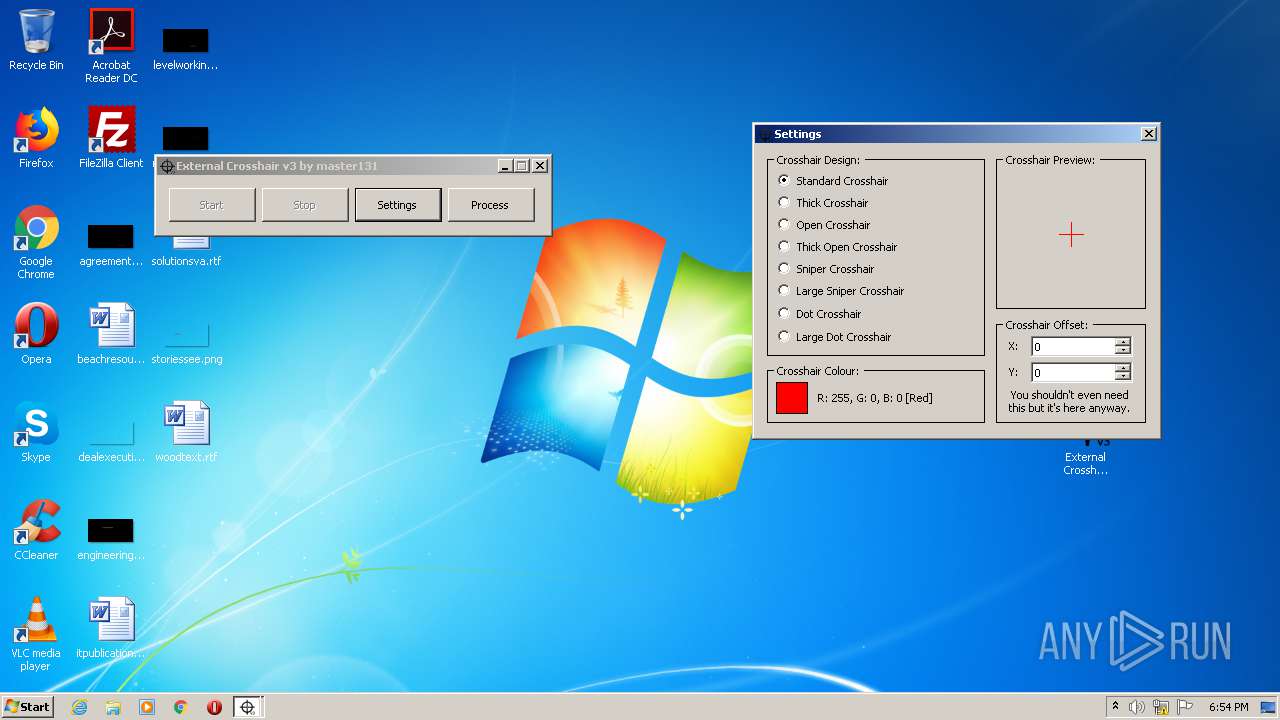Open Skype desktop shortcut

coord(36,432)
